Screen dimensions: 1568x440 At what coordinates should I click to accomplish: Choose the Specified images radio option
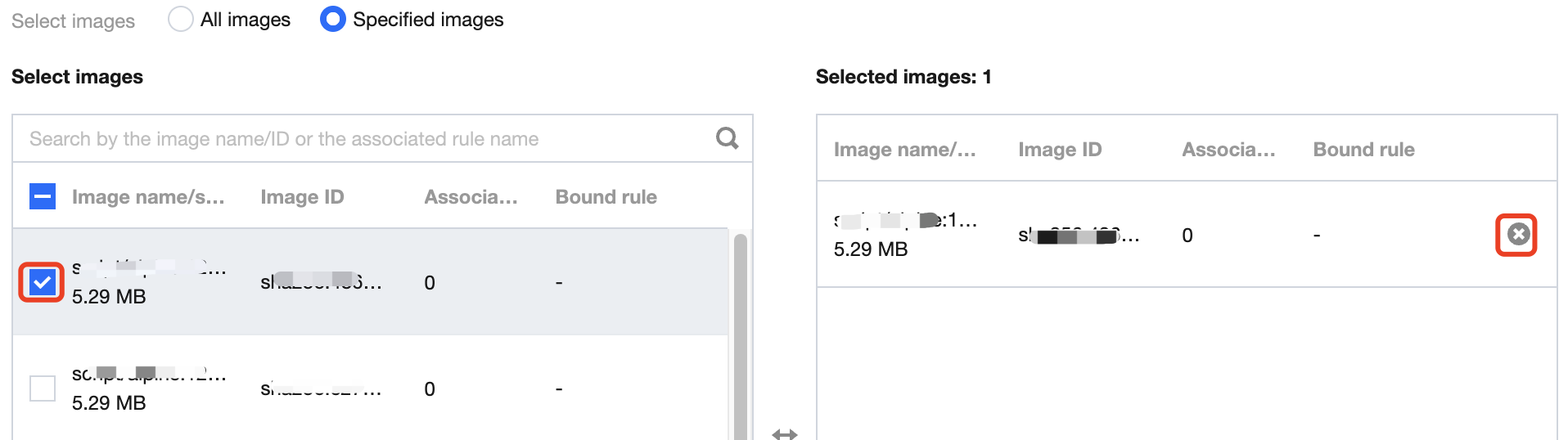click(333, 19)
